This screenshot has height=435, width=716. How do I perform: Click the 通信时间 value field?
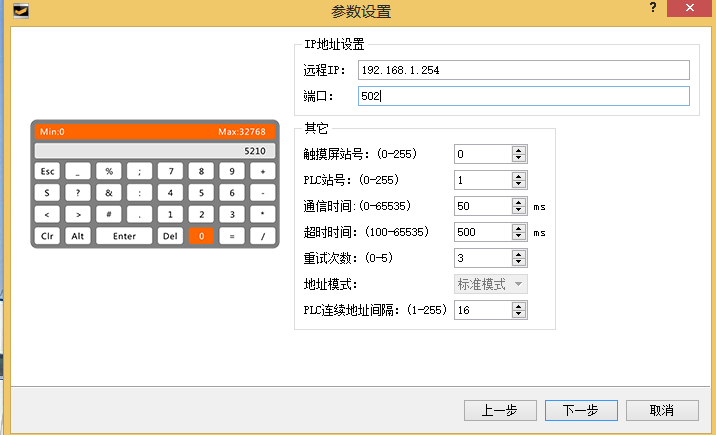pos(481,206)
